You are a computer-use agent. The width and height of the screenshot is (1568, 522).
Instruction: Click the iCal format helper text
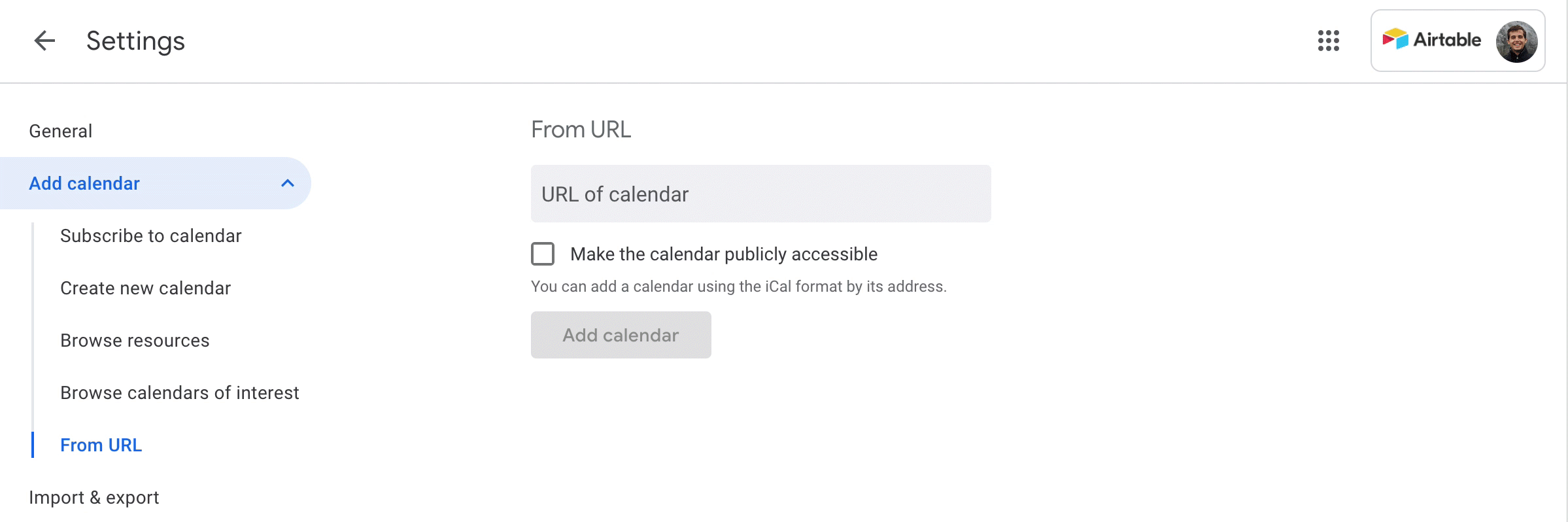click(x=739, y=287)
